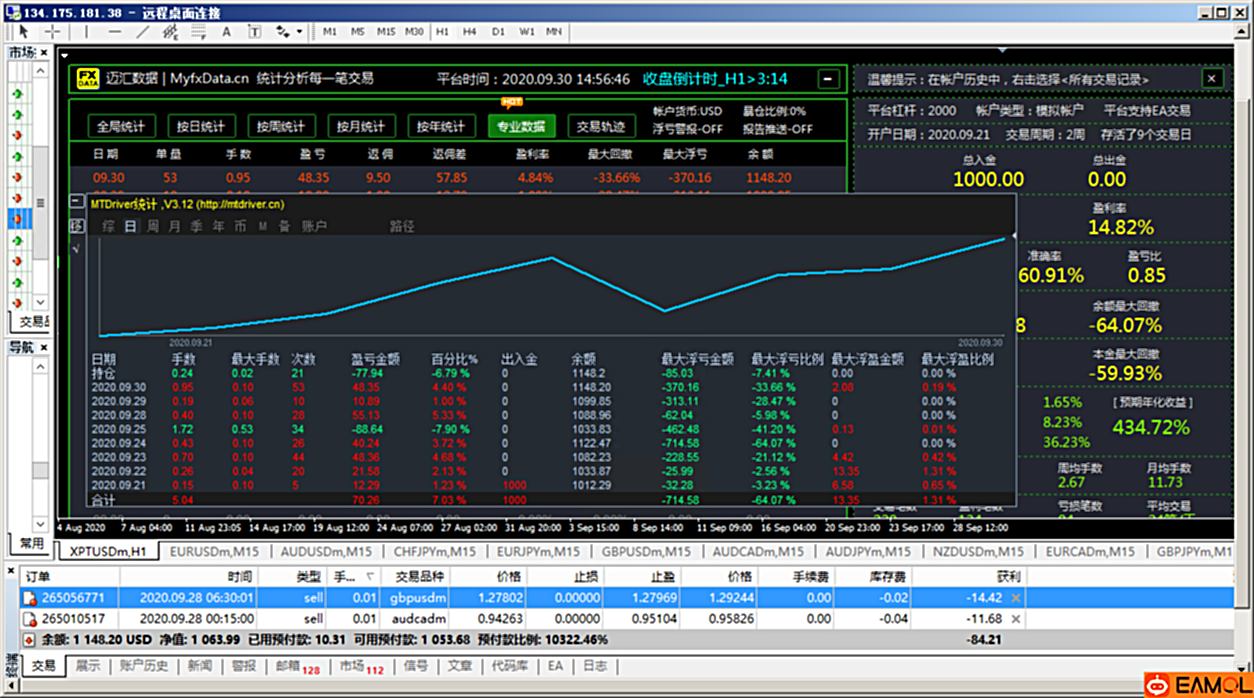
Task: Switch chart to D1 timeframe
Action: pos(498,32)
